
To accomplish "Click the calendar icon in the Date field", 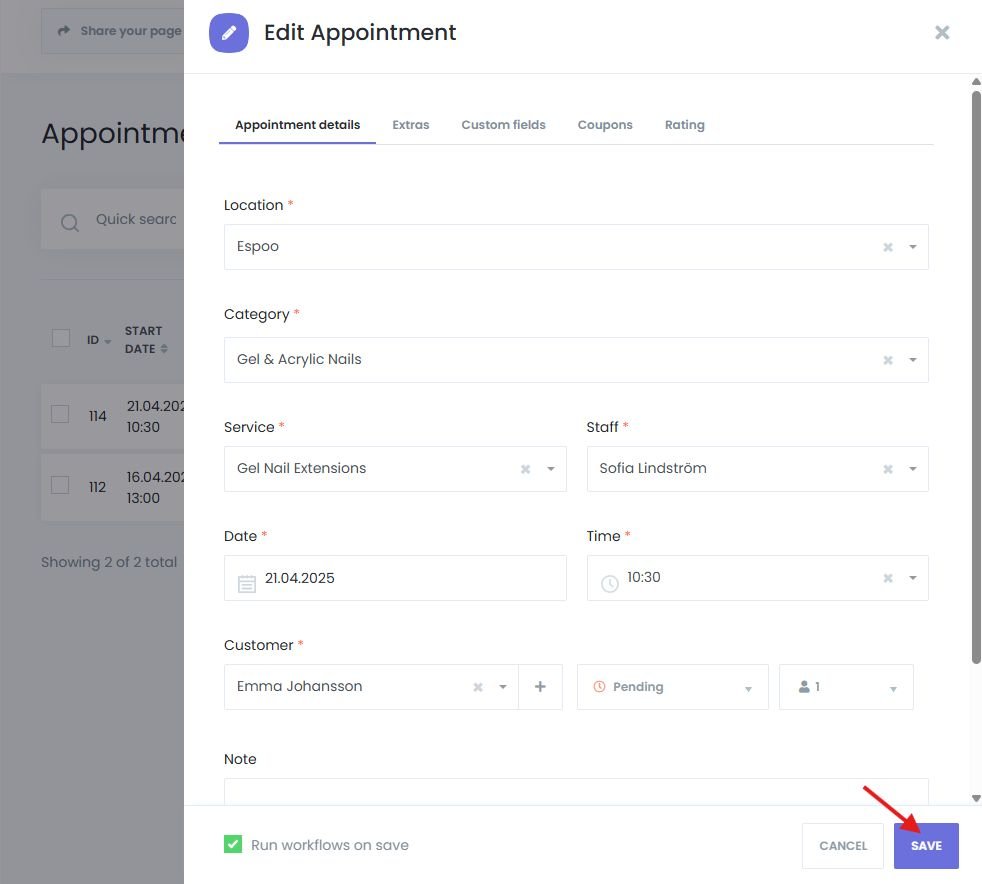I will [247, 578].
